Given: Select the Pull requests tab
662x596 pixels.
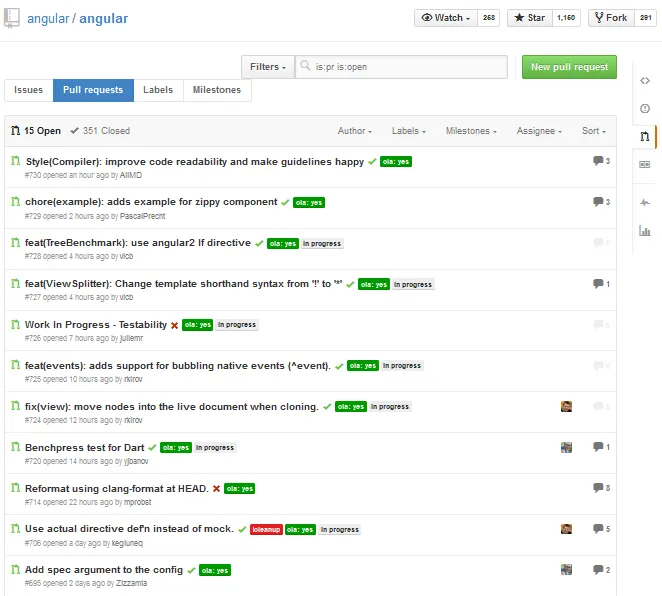Looking at the screenshot, I should pos(93,90).
